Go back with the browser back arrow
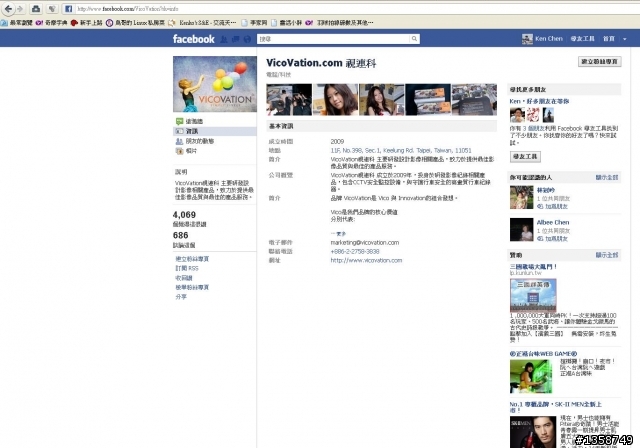The height and width of the screenshot is (448, 640). (x=8, y=9)
